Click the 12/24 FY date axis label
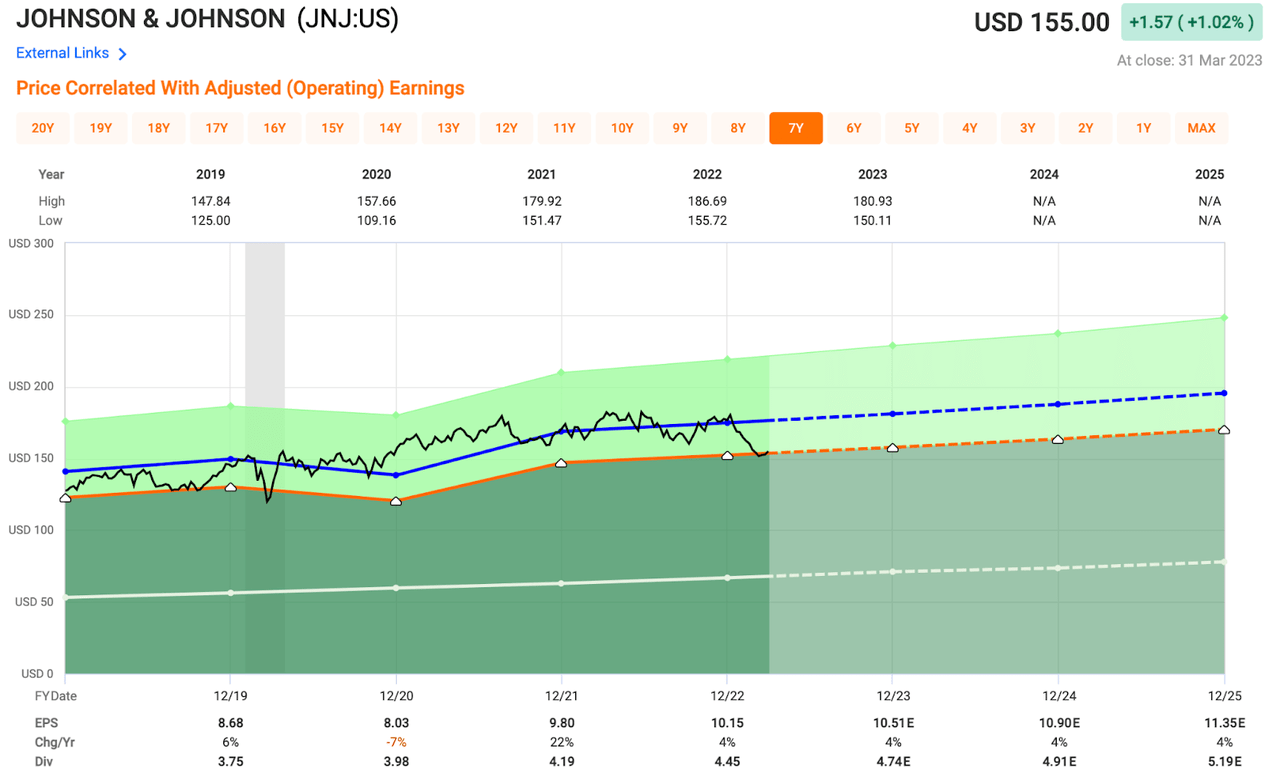 click(1058, 695)
